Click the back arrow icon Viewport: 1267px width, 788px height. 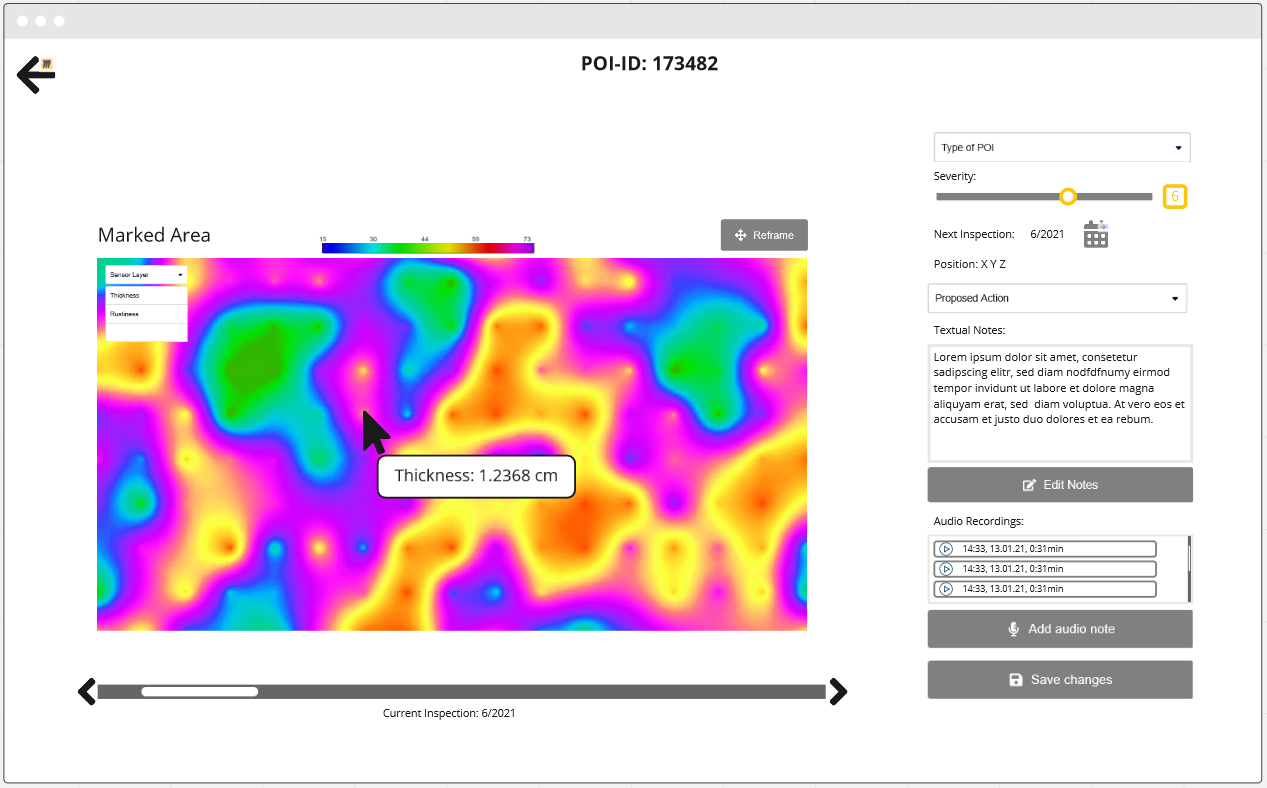tap(35, 75)
